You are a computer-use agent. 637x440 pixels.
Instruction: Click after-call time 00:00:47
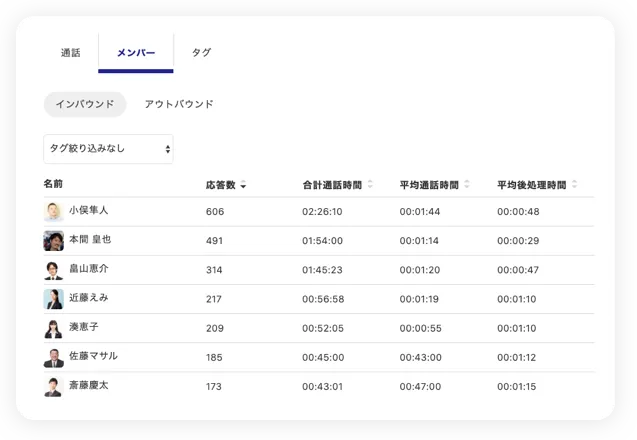pos(518,270)
